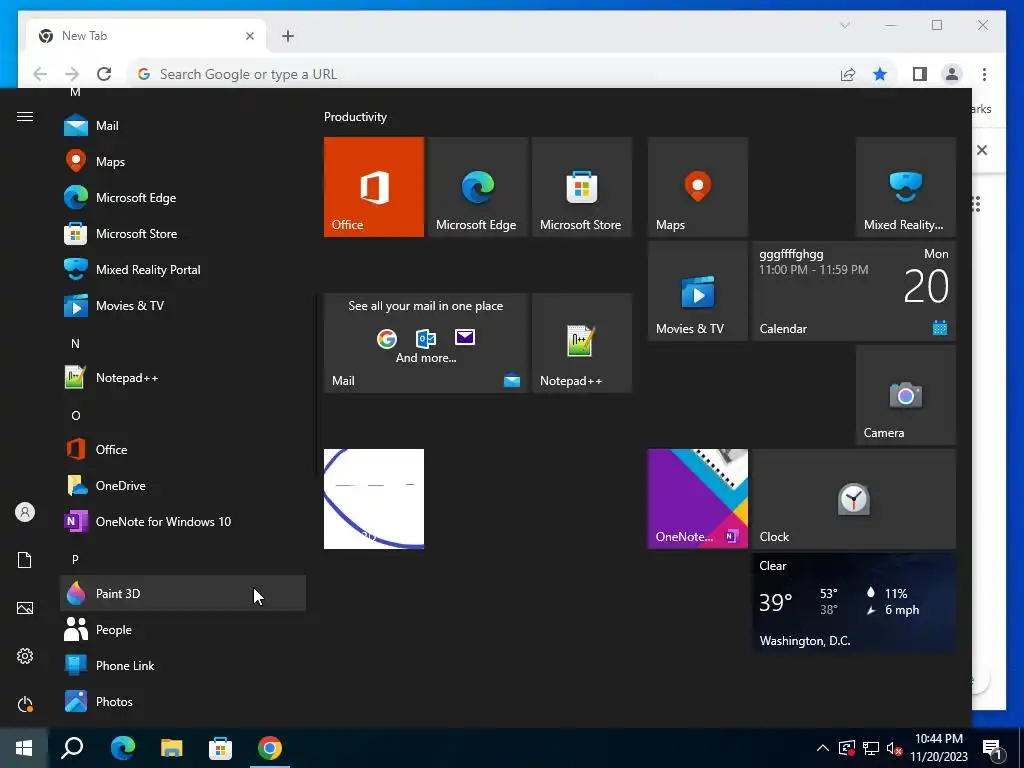Open the Microsoft Store tile

[582, 187]
